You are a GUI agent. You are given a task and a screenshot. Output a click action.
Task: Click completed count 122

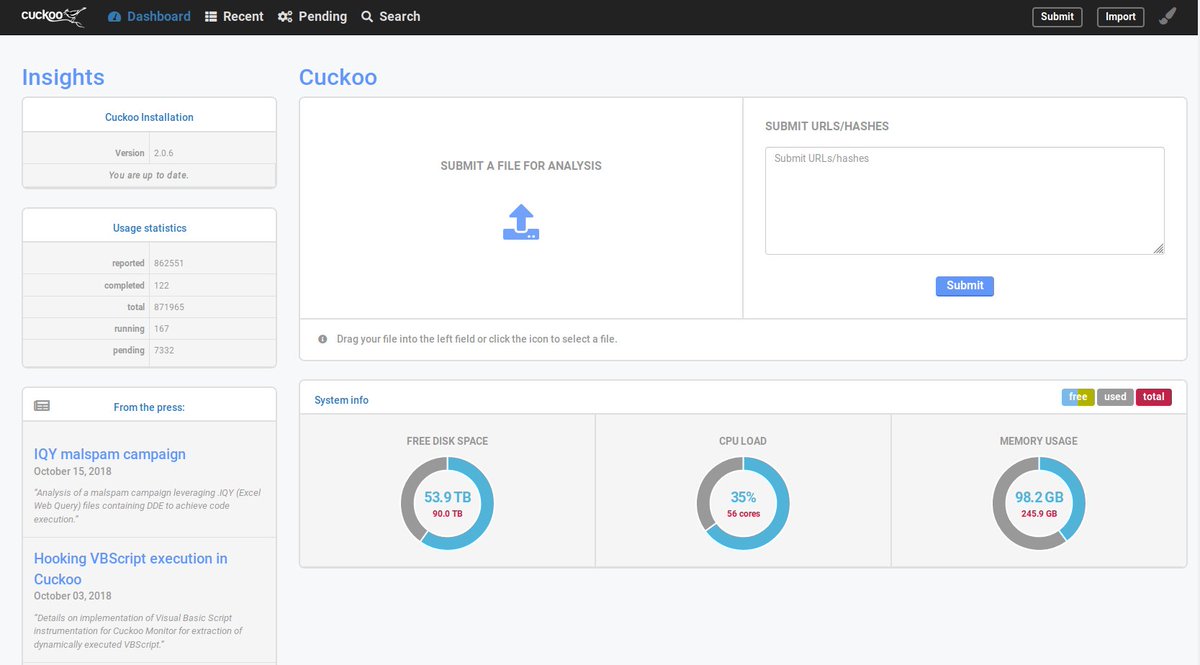(161, 286)
